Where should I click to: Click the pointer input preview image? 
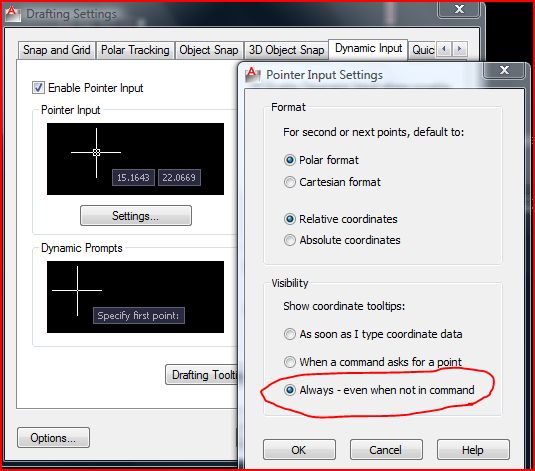[135, 159]
